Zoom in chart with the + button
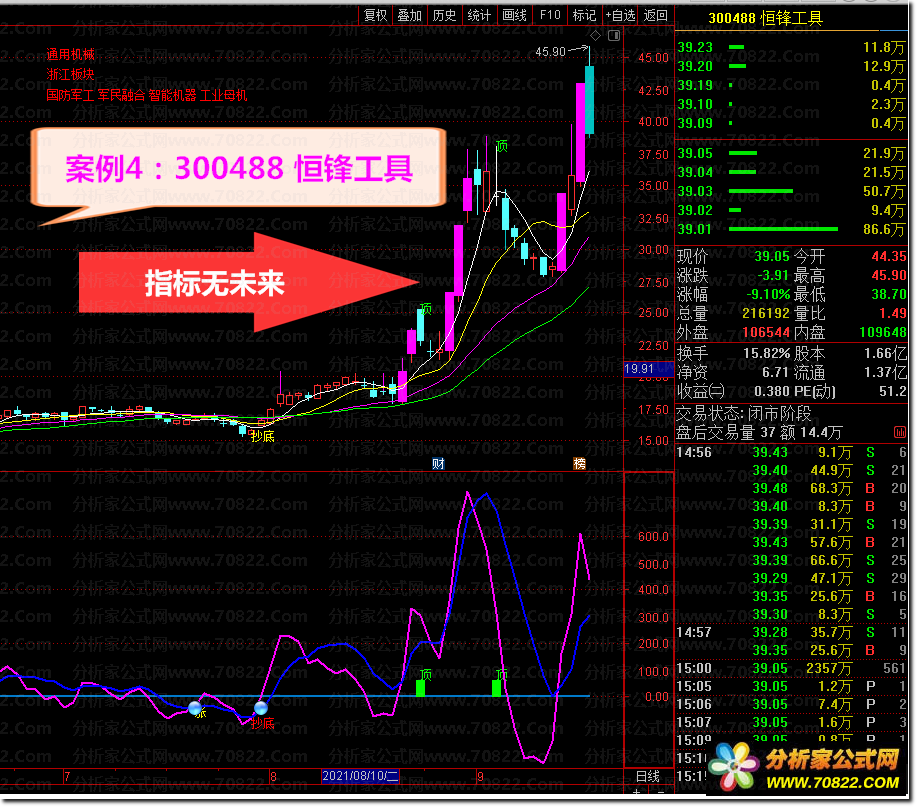Viewport: 918px width, 807px height. coord(636,791)
